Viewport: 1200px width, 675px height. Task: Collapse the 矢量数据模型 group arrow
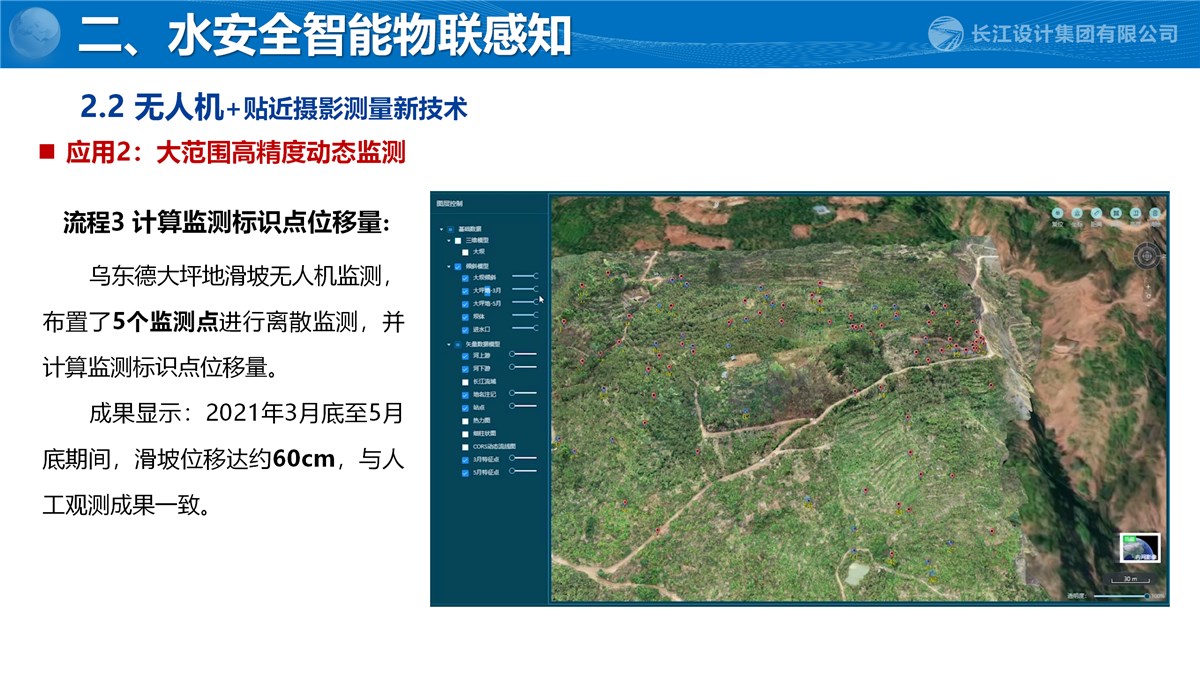click(447, 344)
